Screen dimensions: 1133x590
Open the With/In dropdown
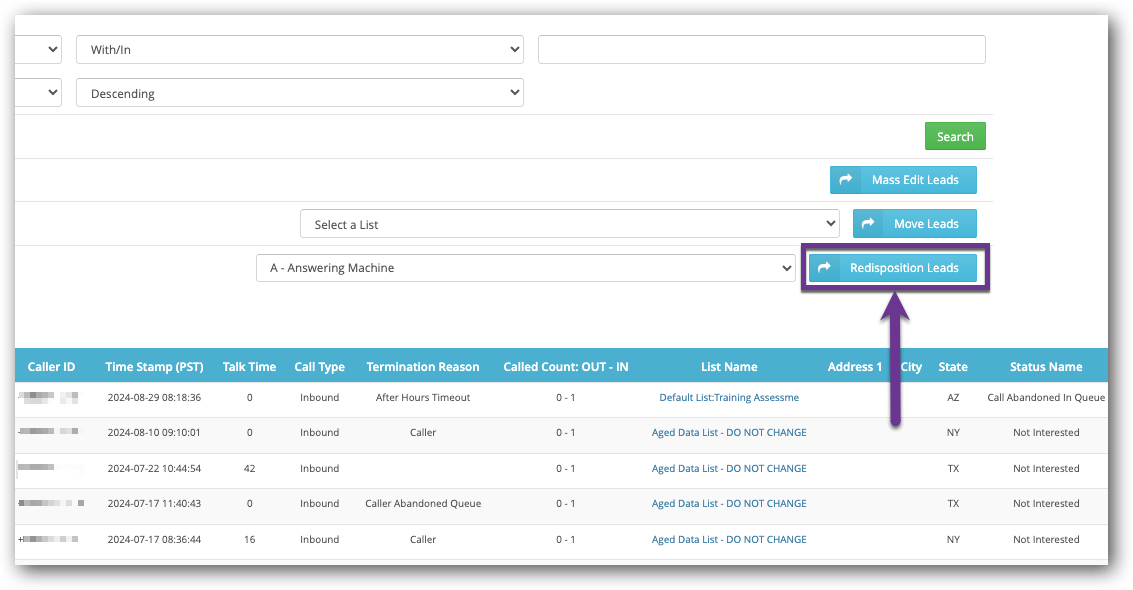[299, 49]
